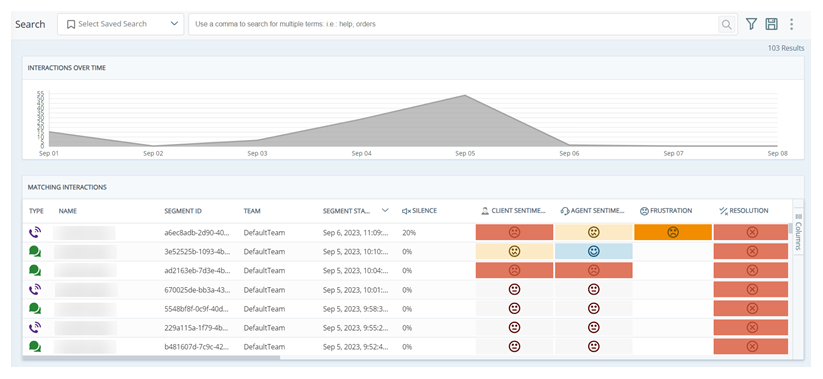
Task: Sort by the Frustration column header
Action: click(666, 211)
